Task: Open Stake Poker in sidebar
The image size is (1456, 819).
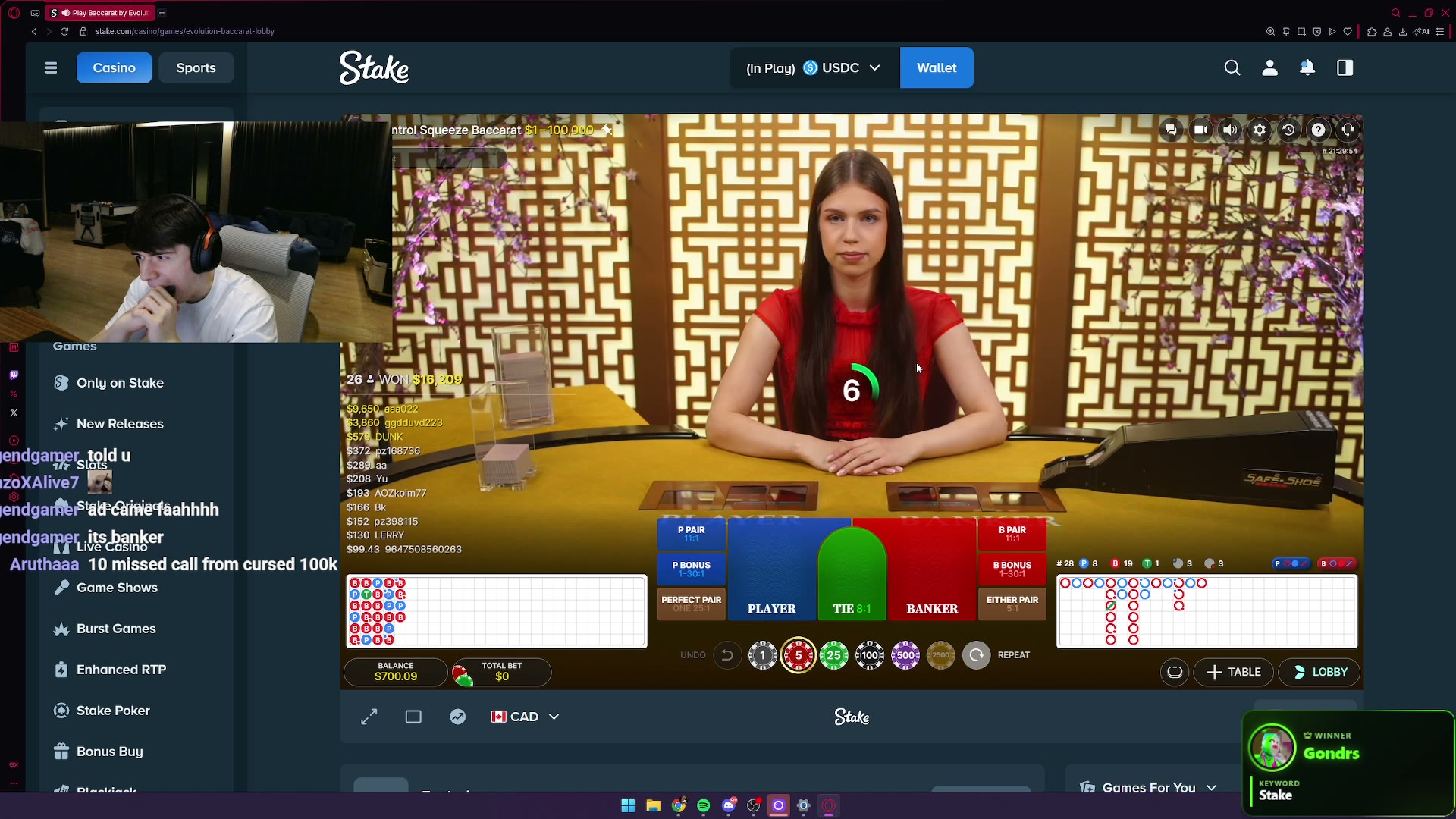Action: click(113, 711)
